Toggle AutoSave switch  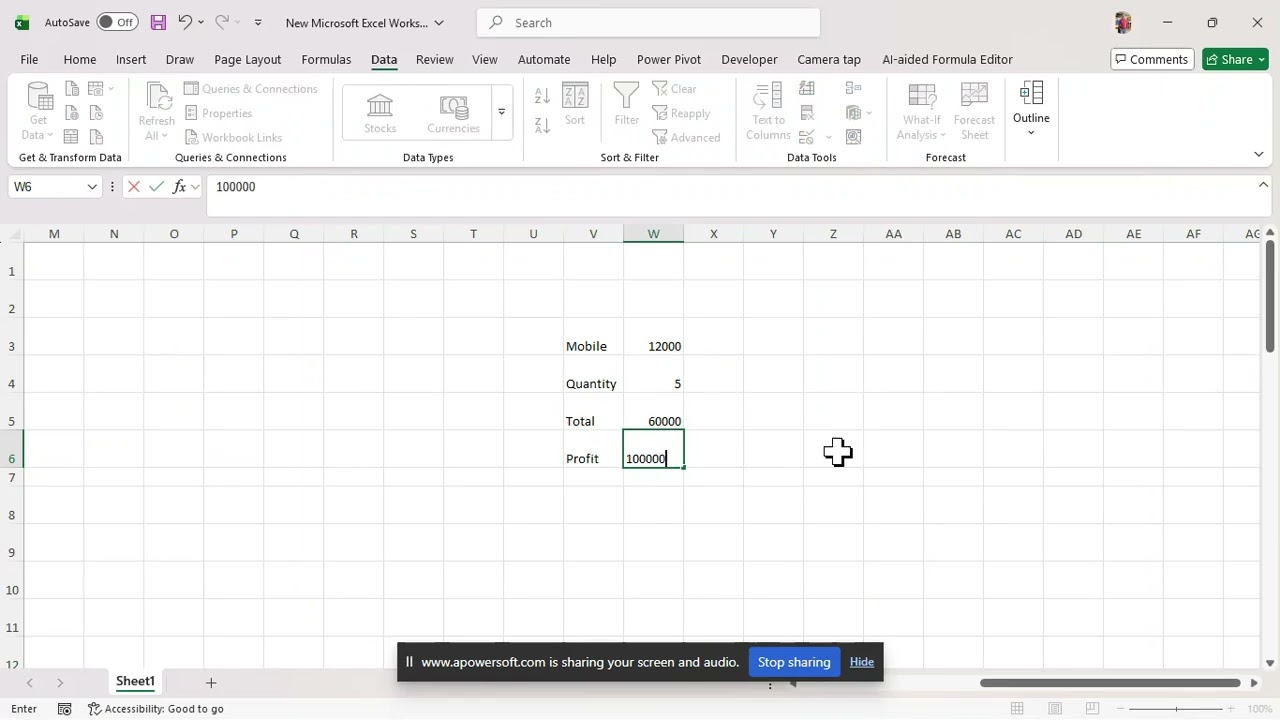click(118, 22)
